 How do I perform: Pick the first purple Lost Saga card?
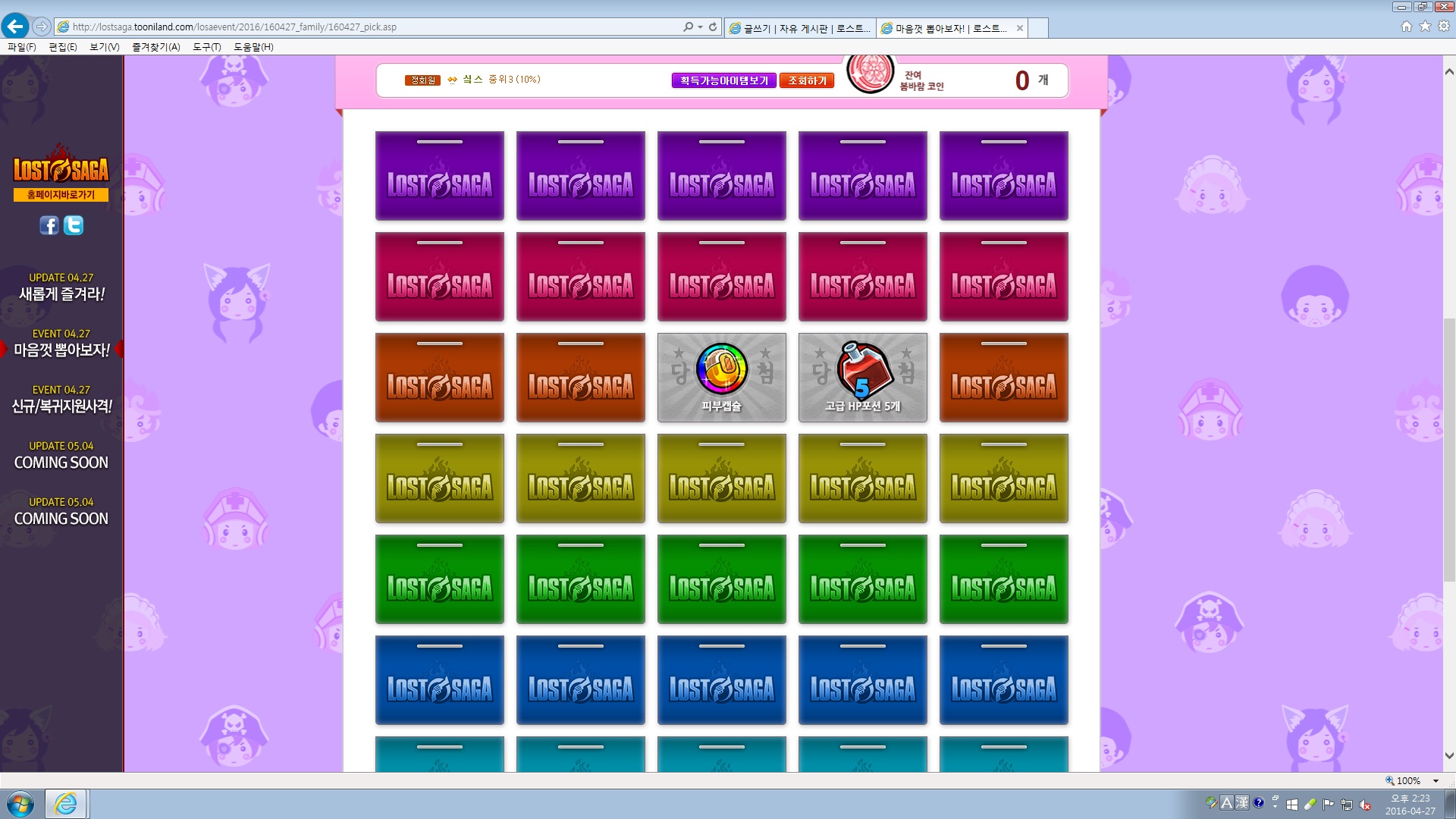[440, 176]
